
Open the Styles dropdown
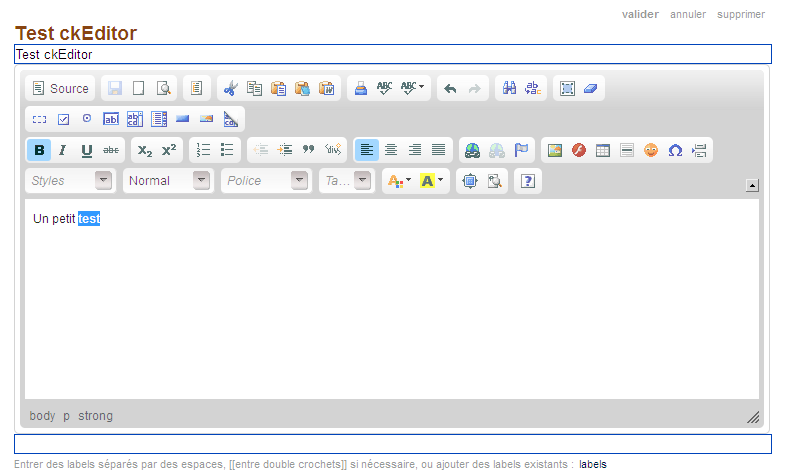70,180
